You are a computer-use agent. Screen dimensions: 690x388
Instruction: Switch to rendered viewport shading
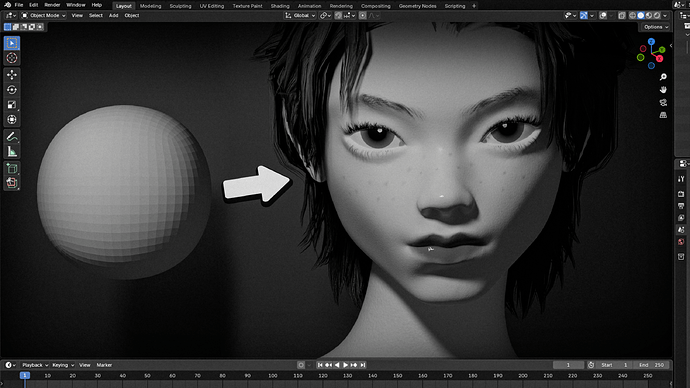tap(657, 15)
